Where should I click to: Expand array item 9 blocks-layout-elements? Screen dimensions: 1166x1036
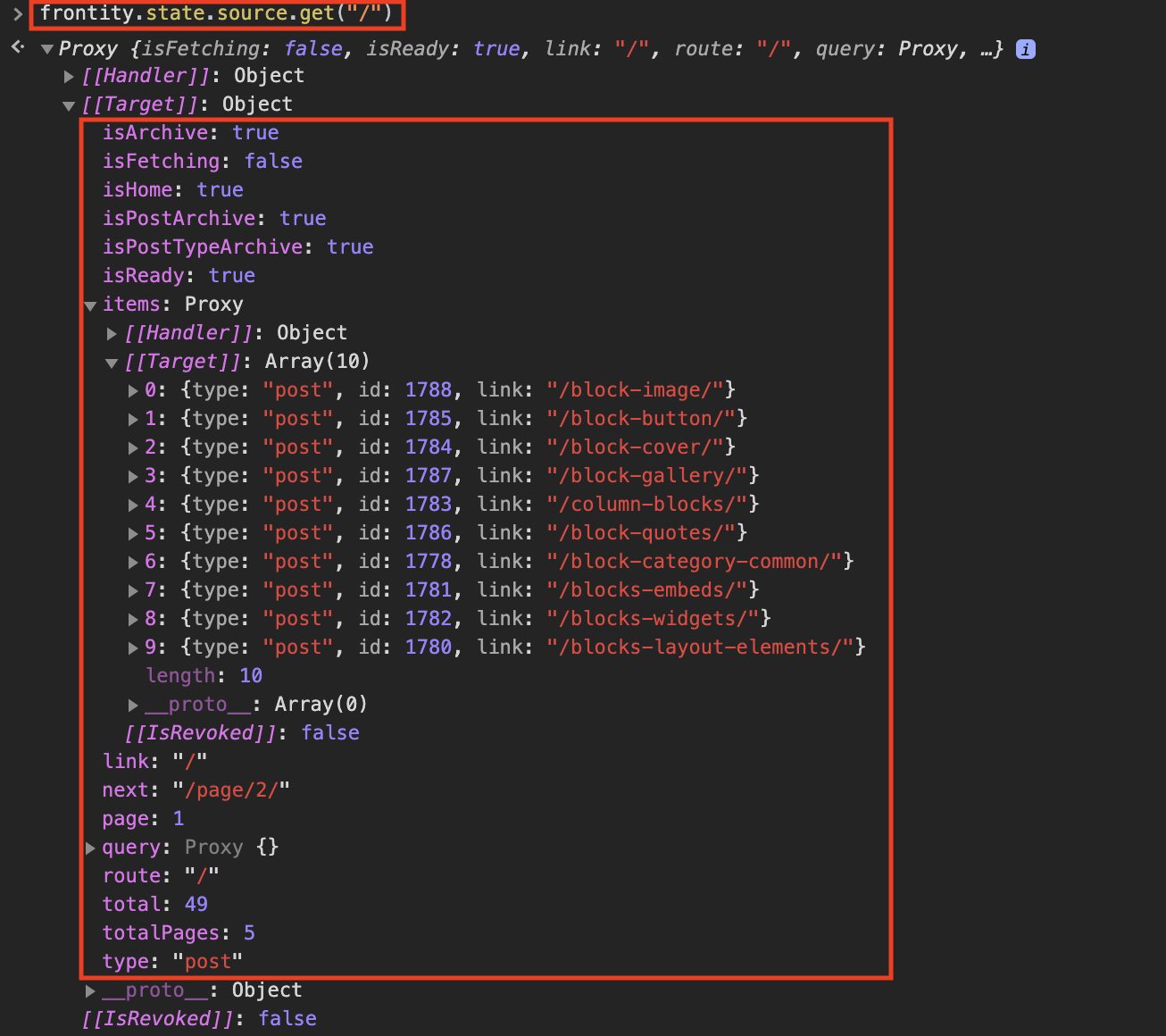(x=133, y=647)
